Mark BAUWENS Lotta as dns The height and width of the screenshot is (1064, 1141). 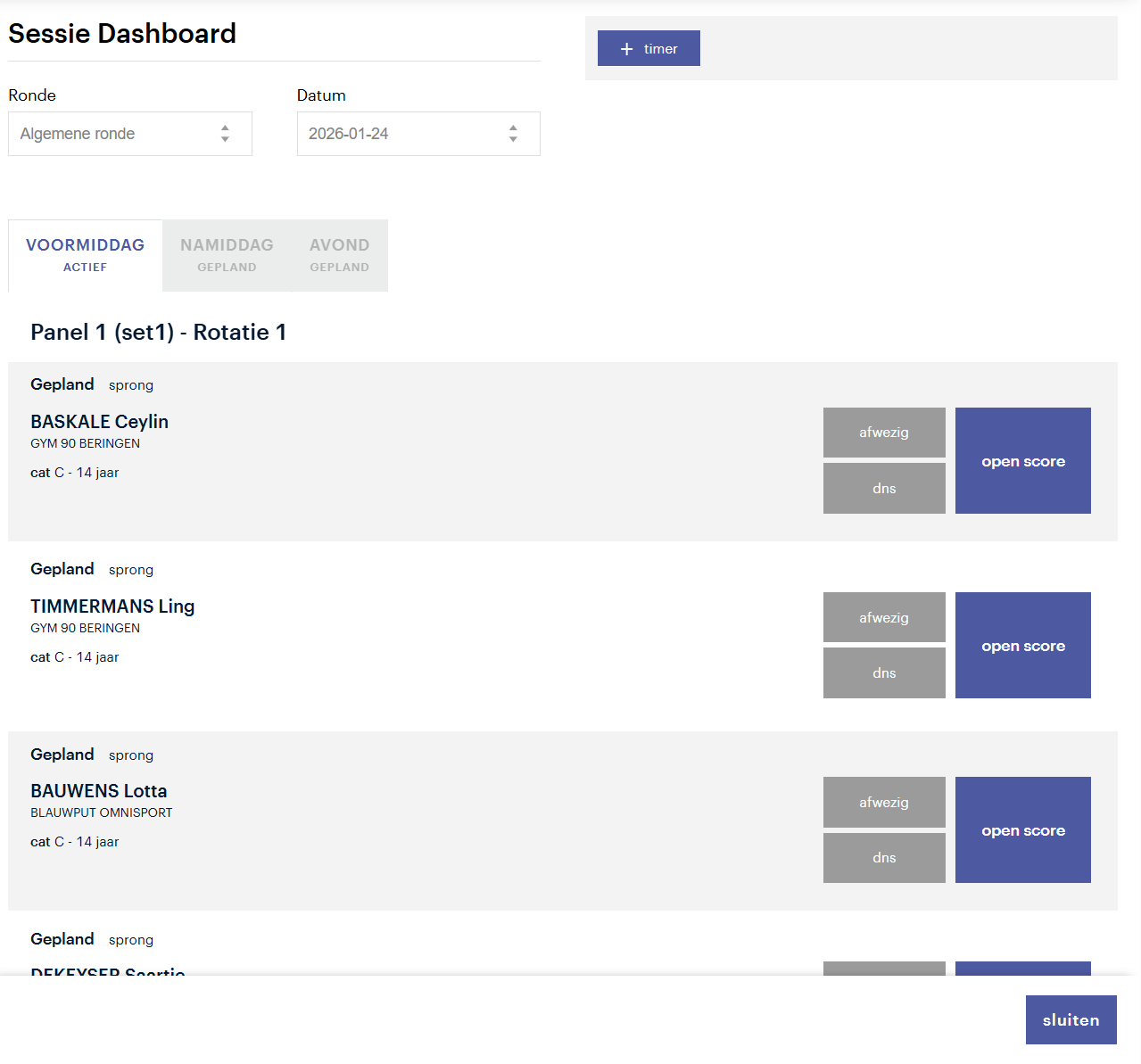click(883, 857)
